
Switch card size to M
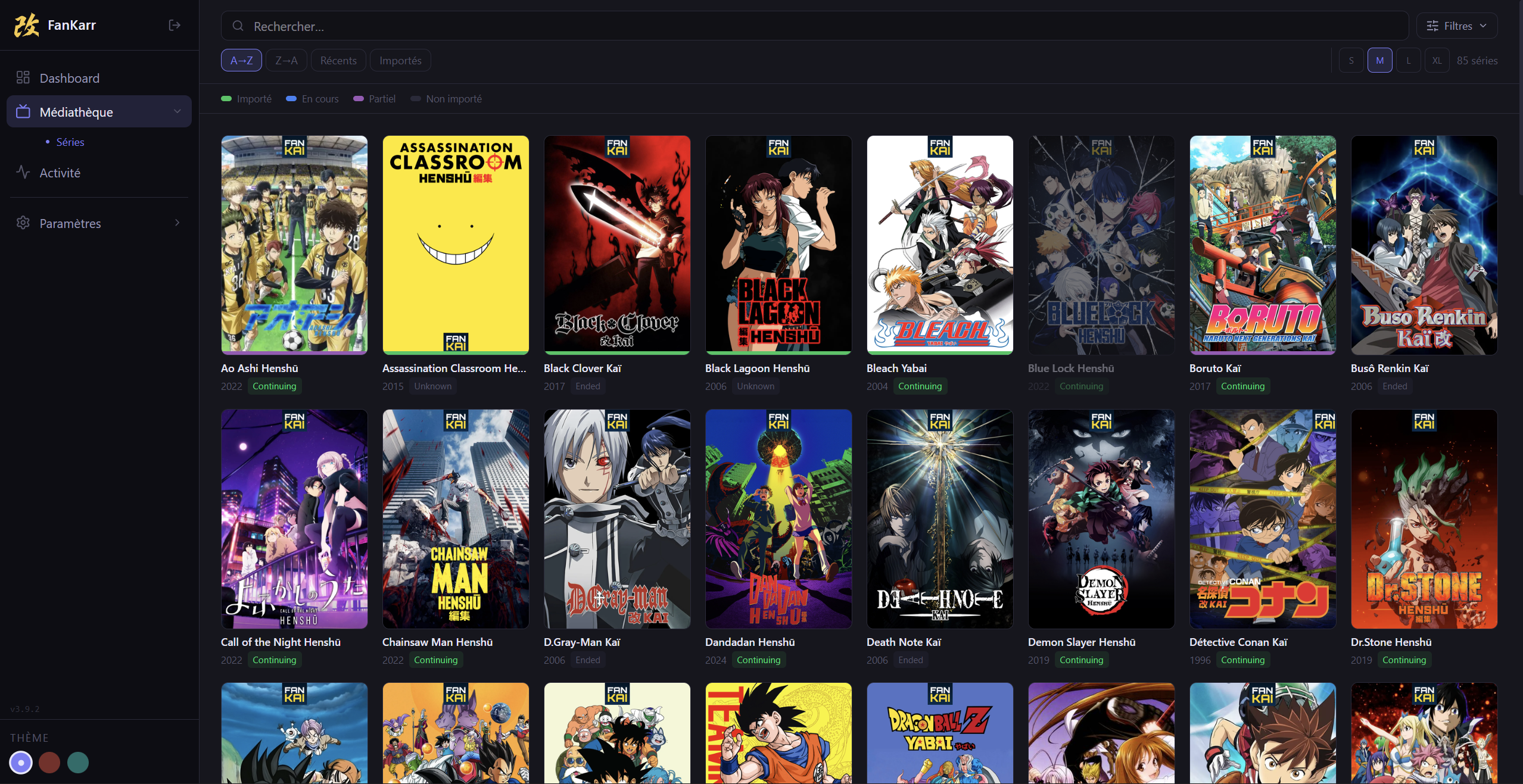point(1380,60)
